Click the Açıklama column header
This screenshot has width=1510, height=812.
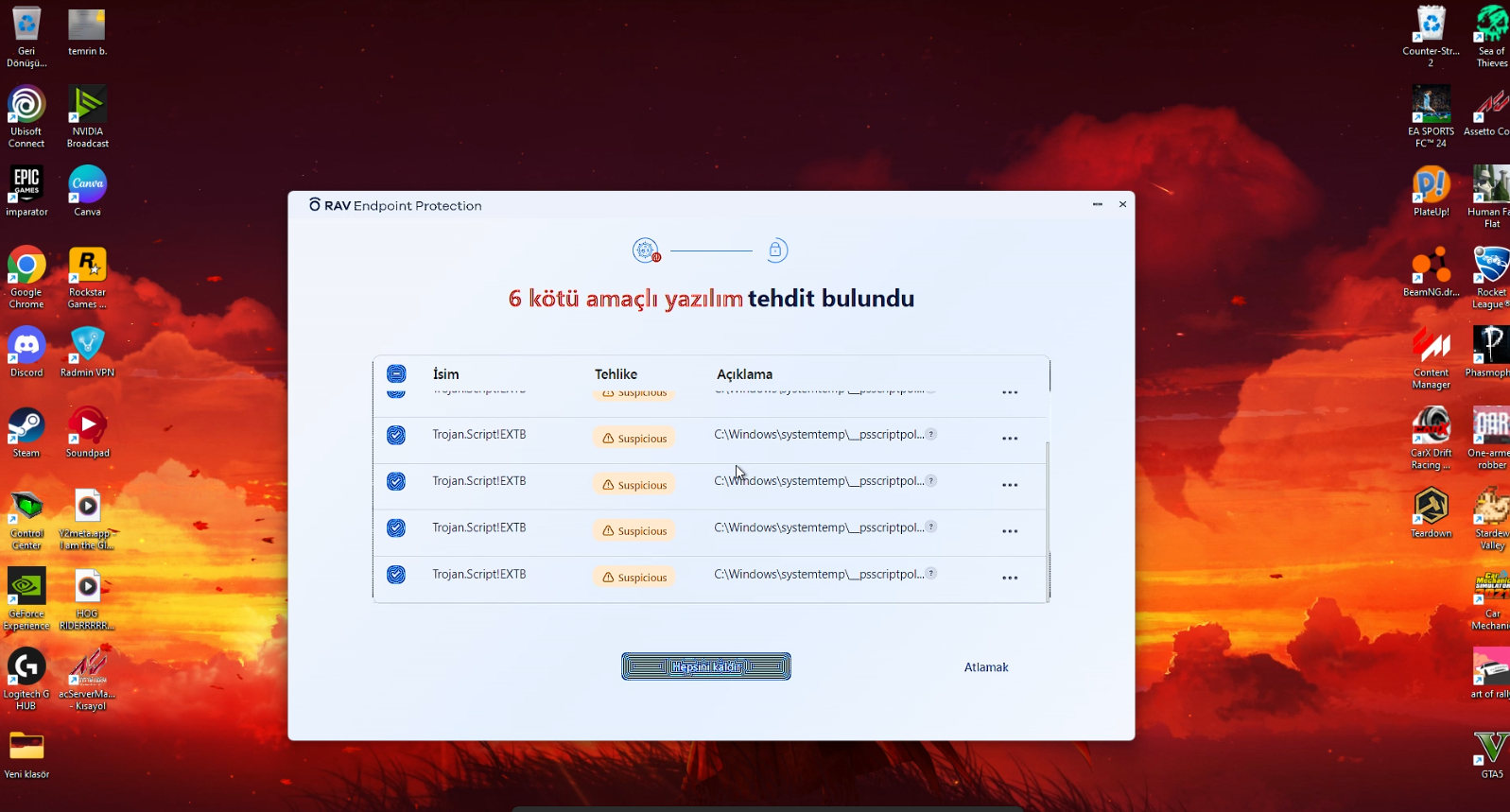[744, 374]
